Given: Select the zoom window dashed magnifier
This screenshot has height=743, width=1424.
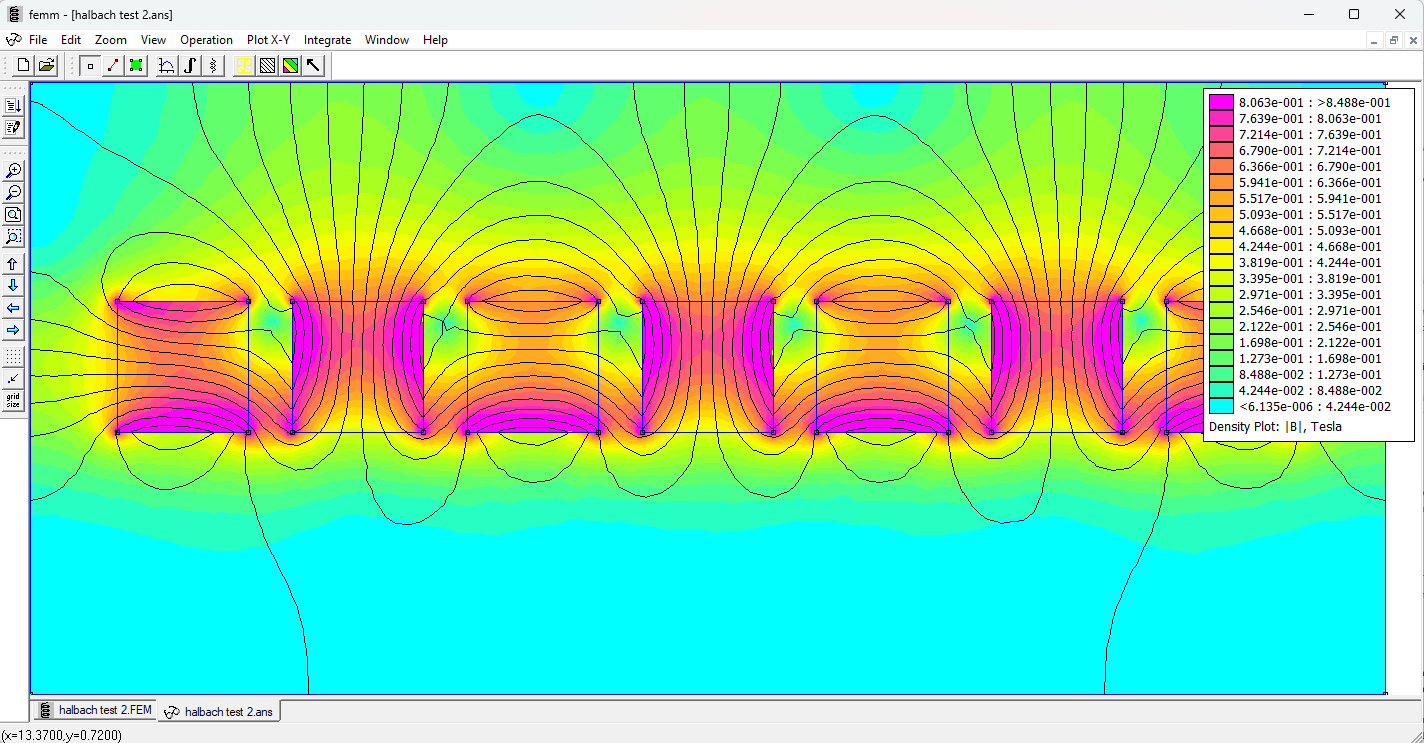Looking at the screenshot, I should click(x=13, y=237).
